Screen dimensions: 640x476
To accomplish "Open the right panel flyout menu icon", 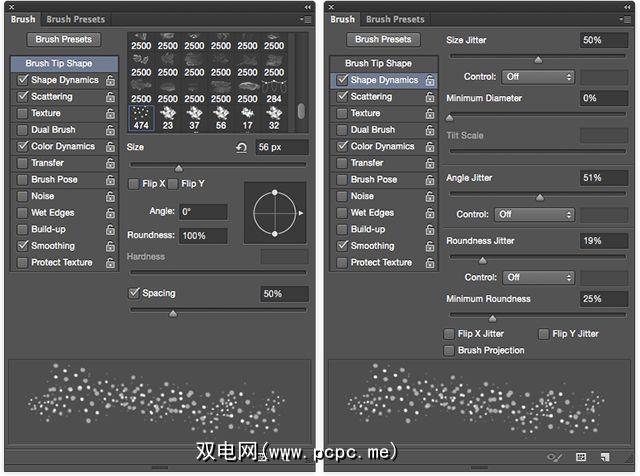I will coord(625,19).
